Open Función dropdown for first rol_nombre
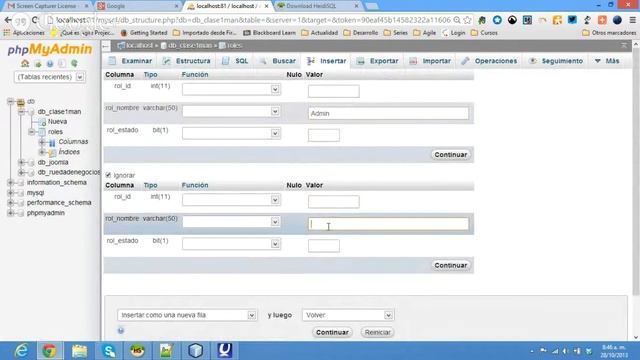The width and height of the screenshot is (640, 360). [231, 111]
